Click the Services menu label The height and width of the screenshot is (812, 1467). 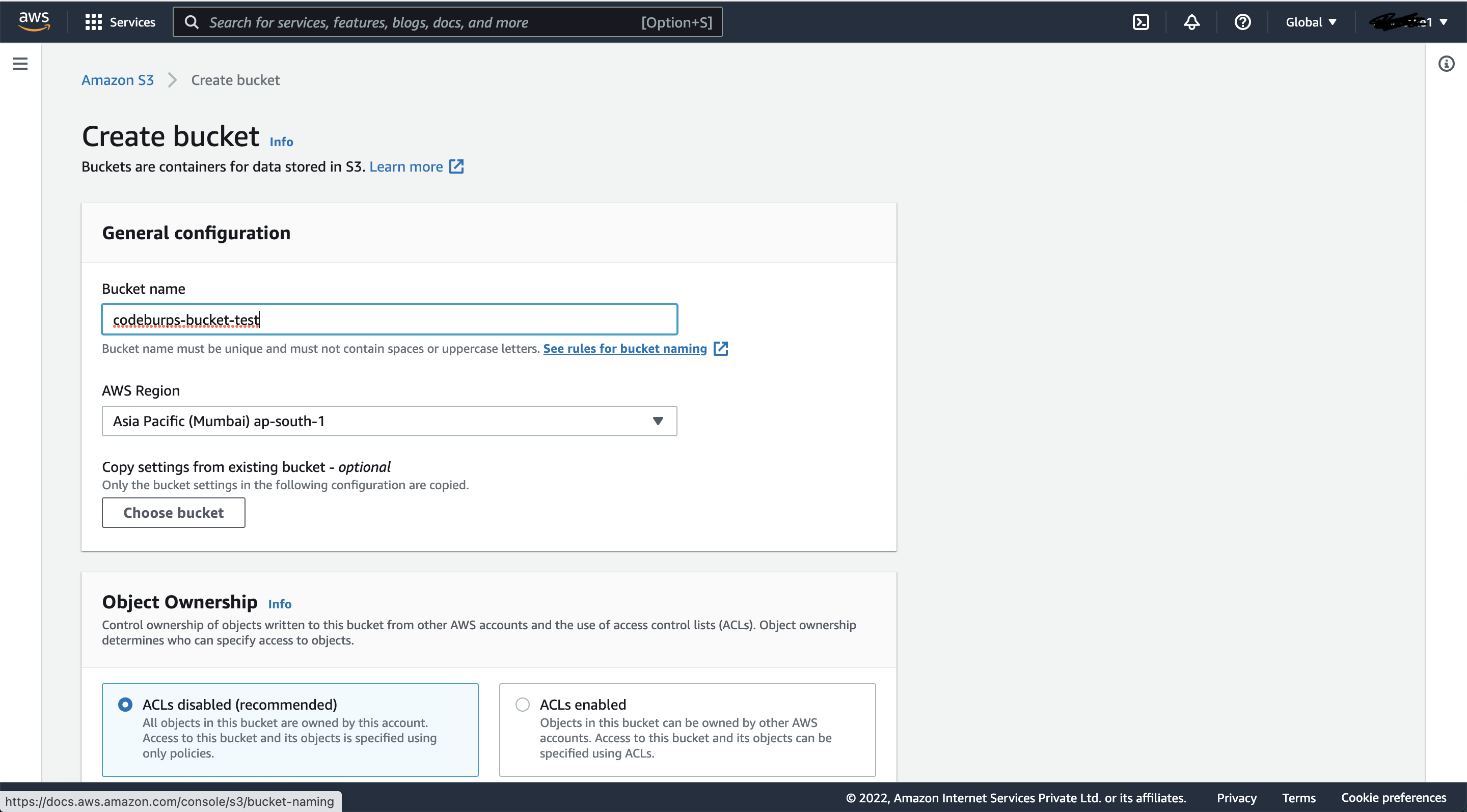(x=132, y=22)
